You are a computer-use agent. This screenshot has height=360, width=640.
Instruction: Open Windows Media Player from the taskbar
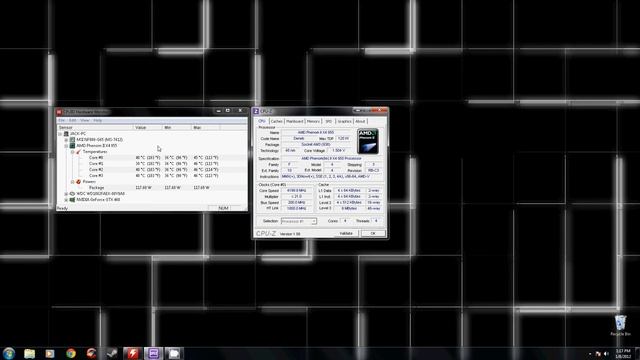[x=50, y=353]
